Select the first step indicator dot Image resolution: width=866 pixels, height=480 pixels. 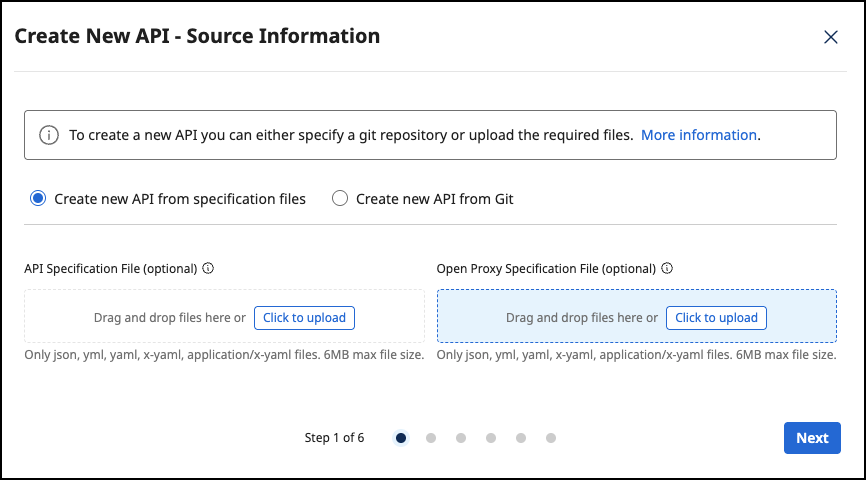[401, 438]
